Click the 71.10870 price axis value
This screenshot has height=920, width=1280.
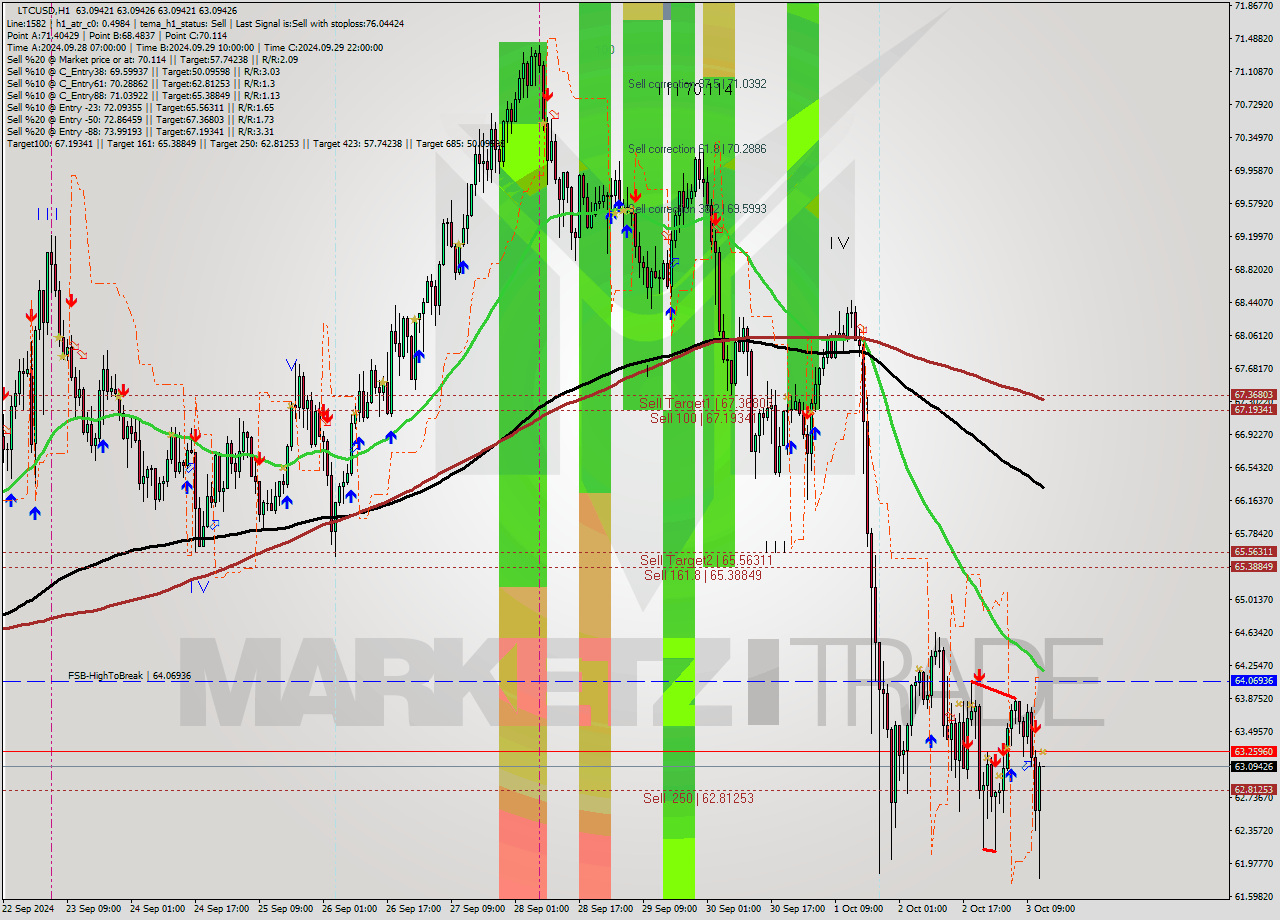click(x=1254, y=71)
